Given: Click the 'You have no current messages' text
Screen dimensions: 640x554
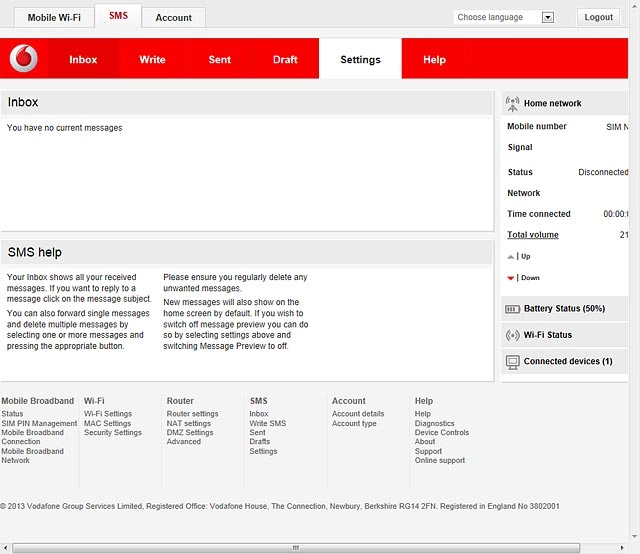Looking at the screenshot, I should [64, 128].
